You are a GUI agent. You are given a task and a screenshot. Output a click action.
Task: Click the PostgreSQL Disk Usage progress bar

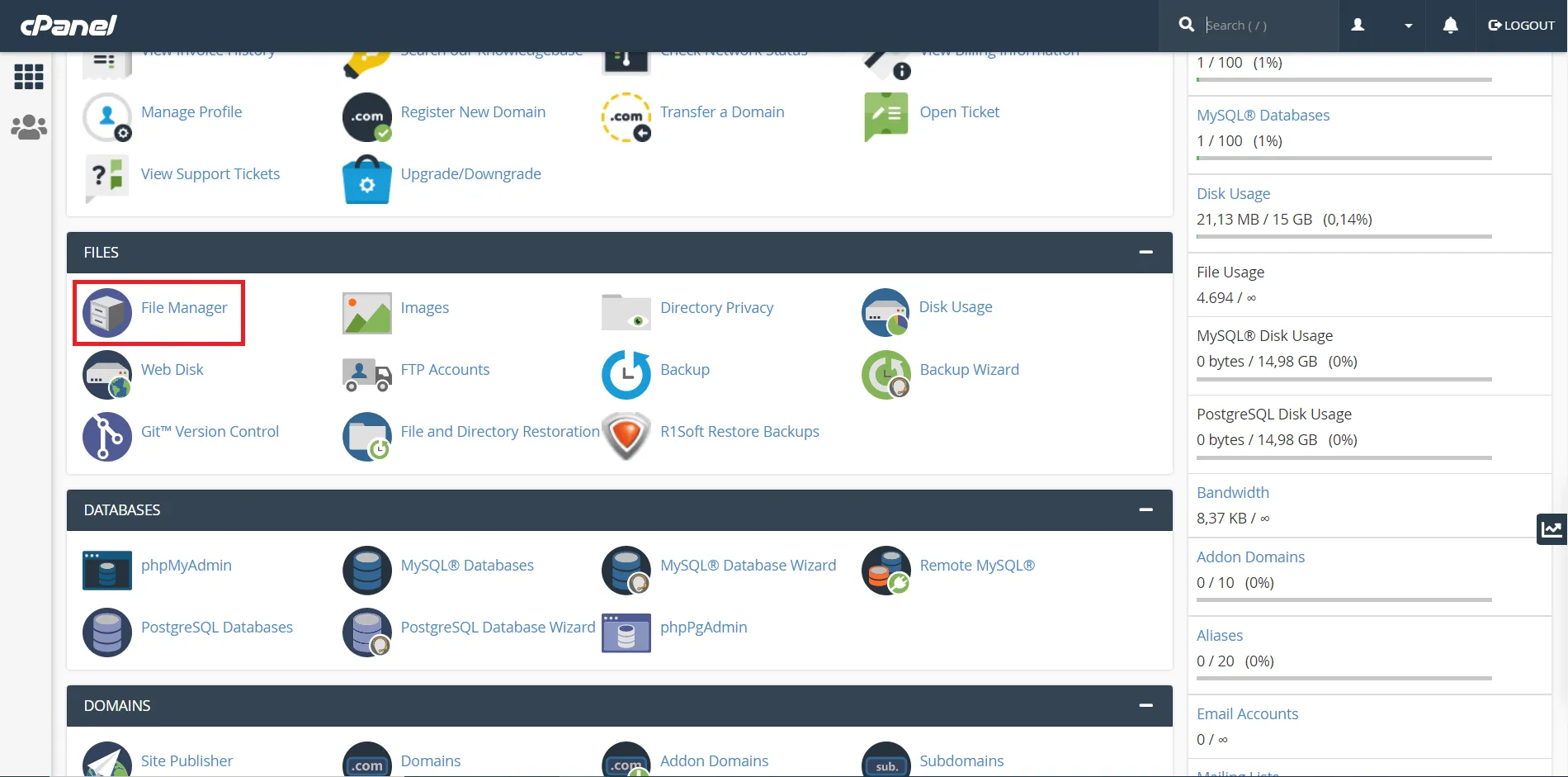pyautogui.click(x=1344, y=458)
